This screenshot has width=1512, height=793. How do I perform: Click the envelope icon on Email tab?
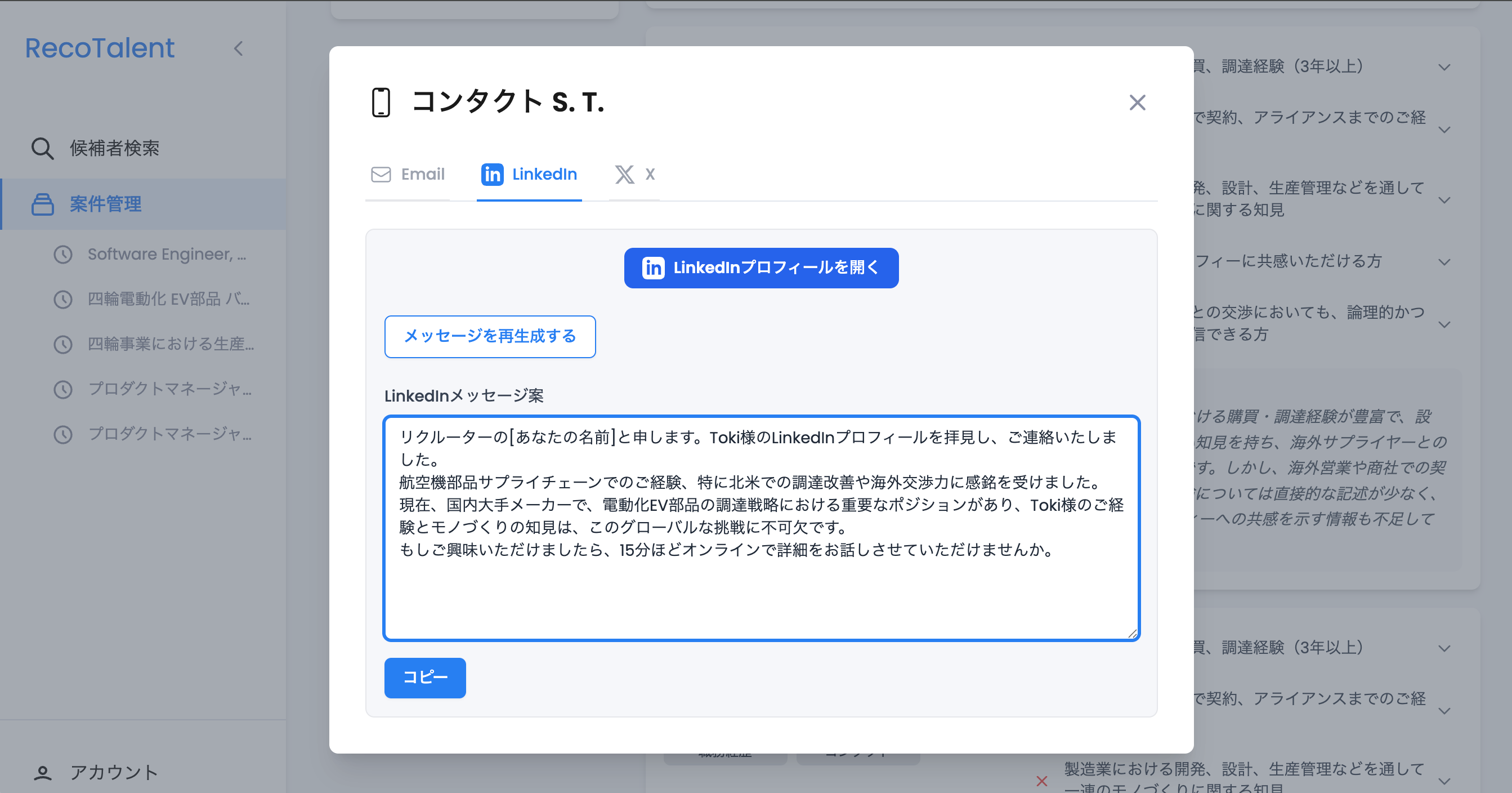[381, 175]
